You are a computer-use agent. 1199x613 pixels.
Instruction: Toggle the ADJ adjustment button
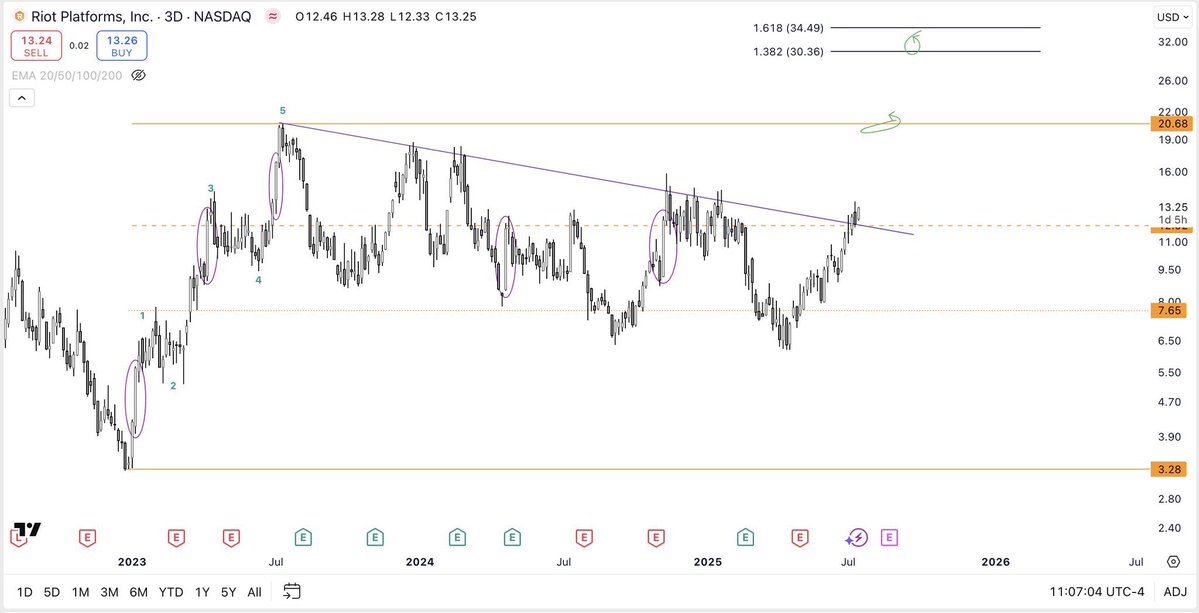coord(1175,592)
